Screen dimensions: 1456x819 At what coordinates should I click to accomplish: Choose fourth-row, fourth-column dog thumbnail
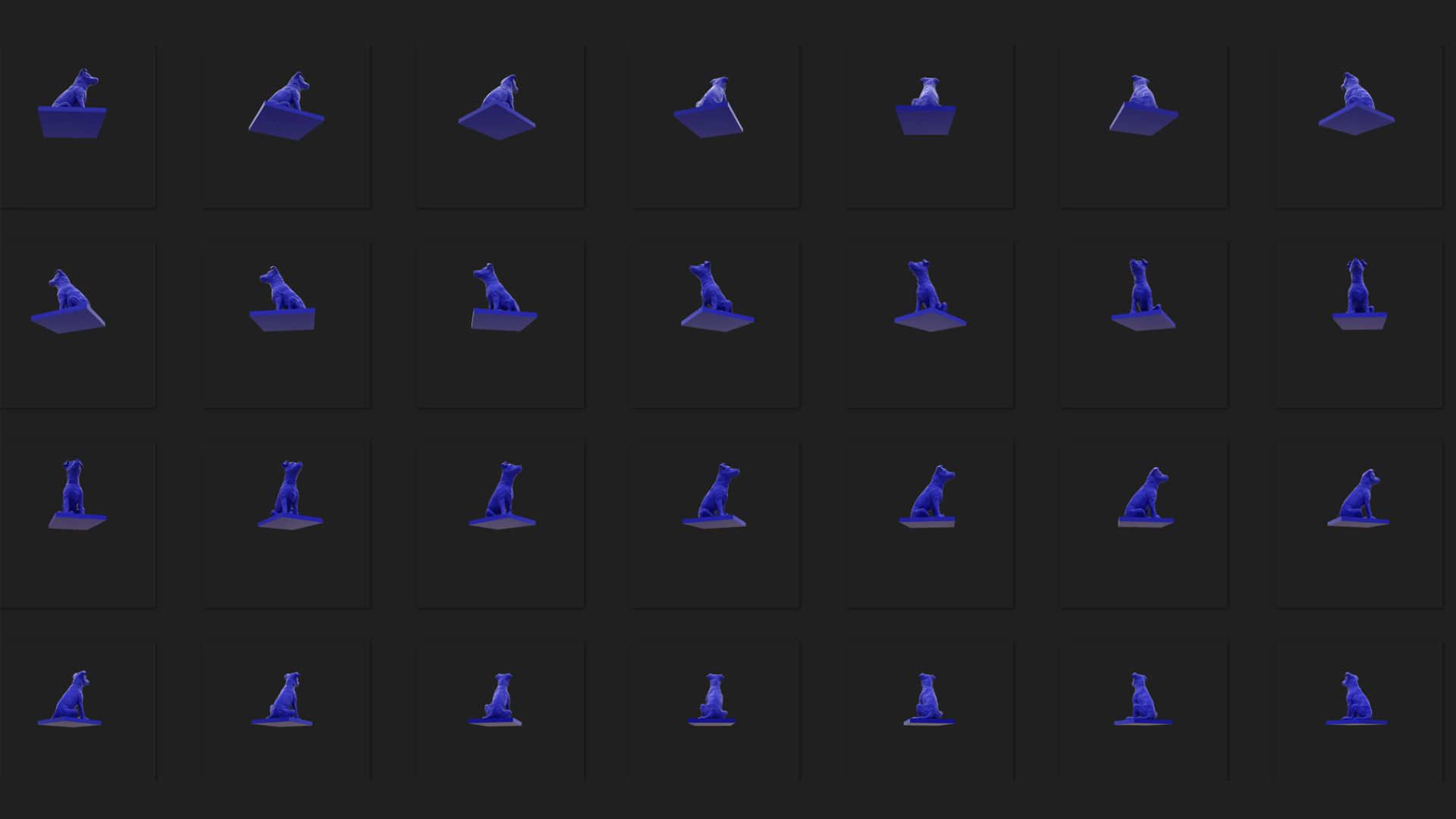(715, 711)
